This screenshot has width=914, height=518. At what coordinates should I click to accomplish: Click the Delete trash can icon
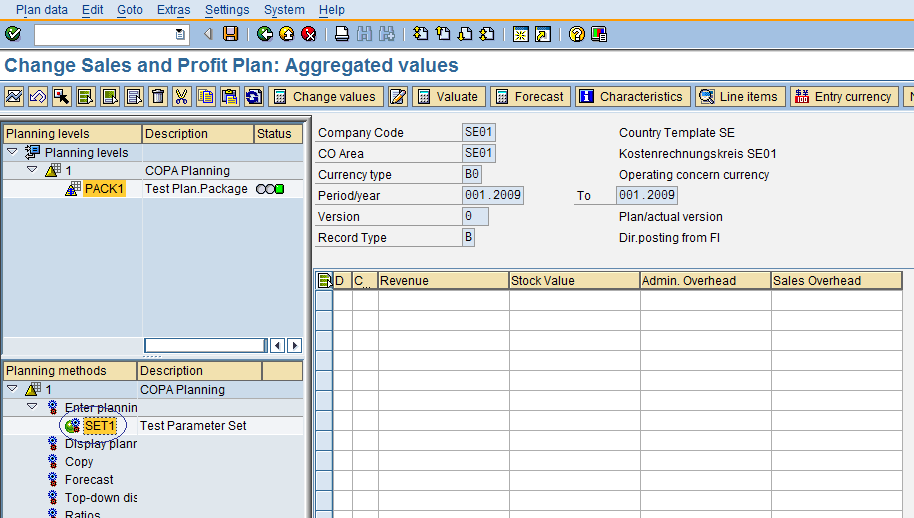158,96
